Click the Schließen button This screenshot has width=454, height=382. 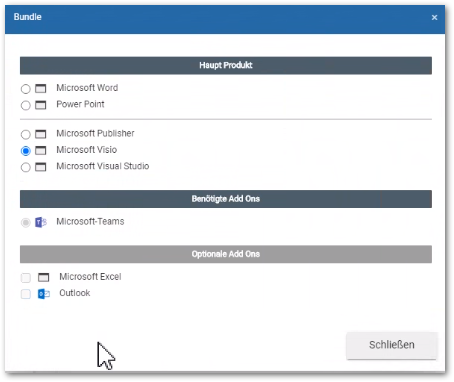pyautogui.click(x=392, y=345)
